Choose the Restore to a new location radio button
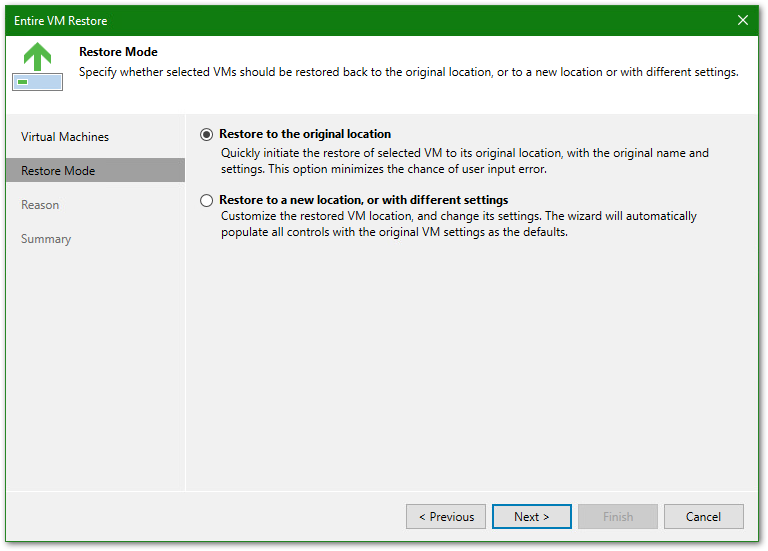This screenshot has width=768, height=551. click(x=207, y=200)
